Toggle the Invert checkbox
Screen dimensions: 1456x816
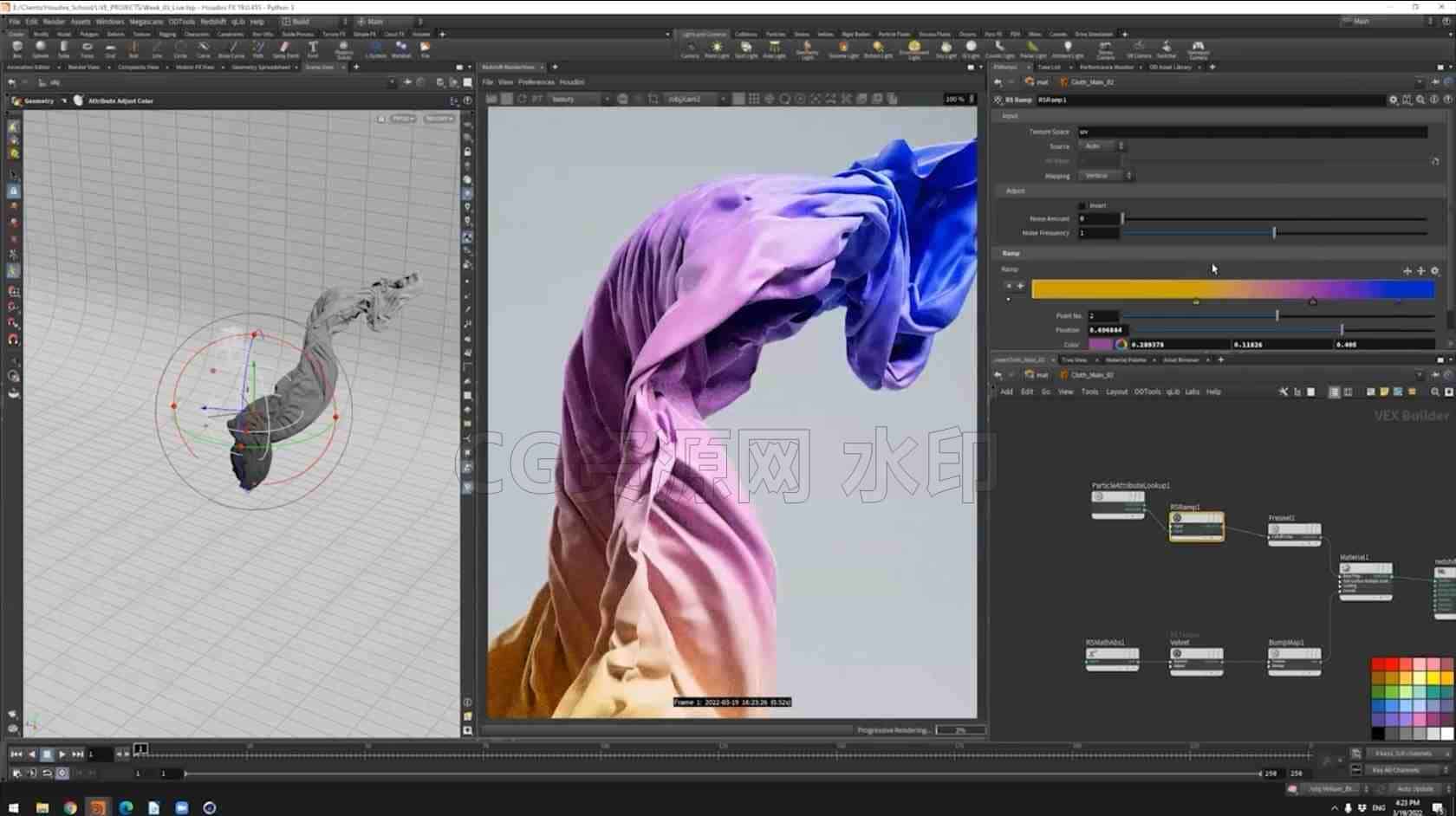click(x=1082, y=205)
